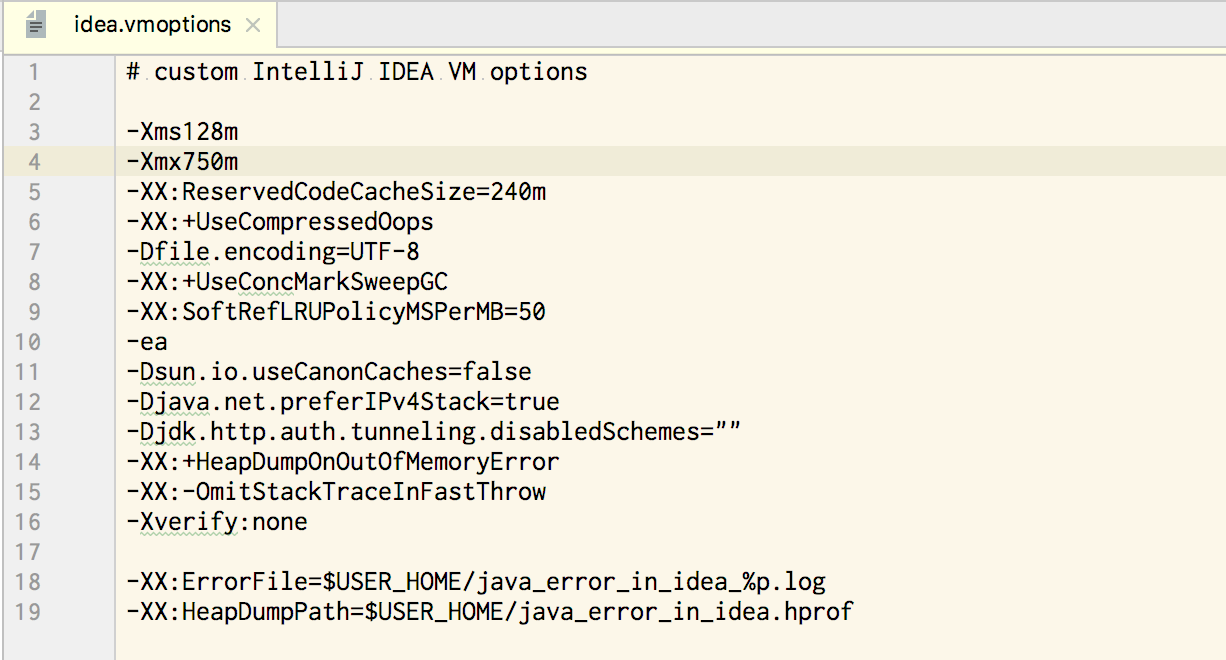This screenshot has height=660, width=1226.
Task: Place cursor on the -Xms128m line
Action: [182, 131]
